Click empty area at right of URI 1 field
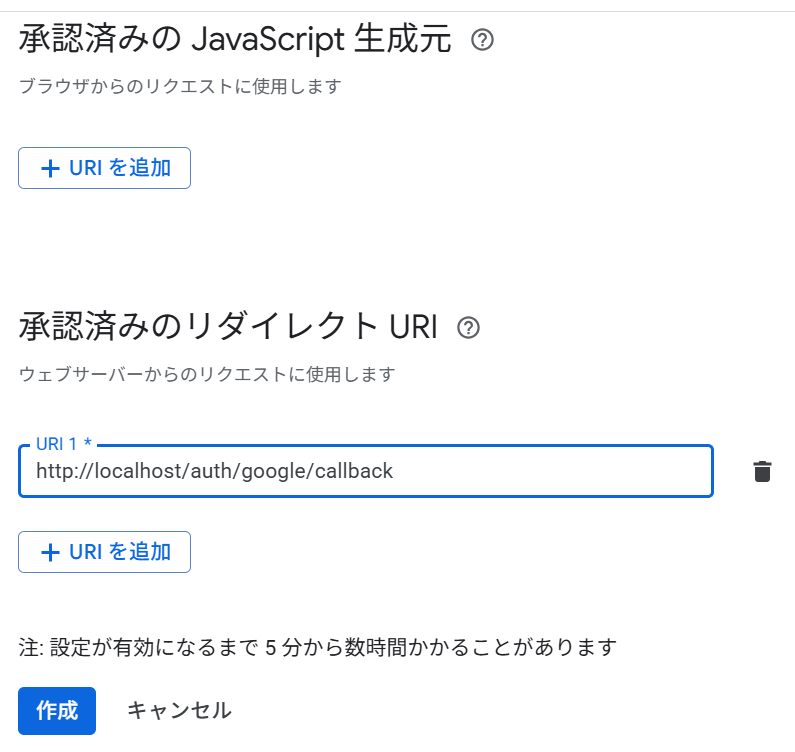The width and height of the screenshot is (795, 752). click(x=553, y=471)
